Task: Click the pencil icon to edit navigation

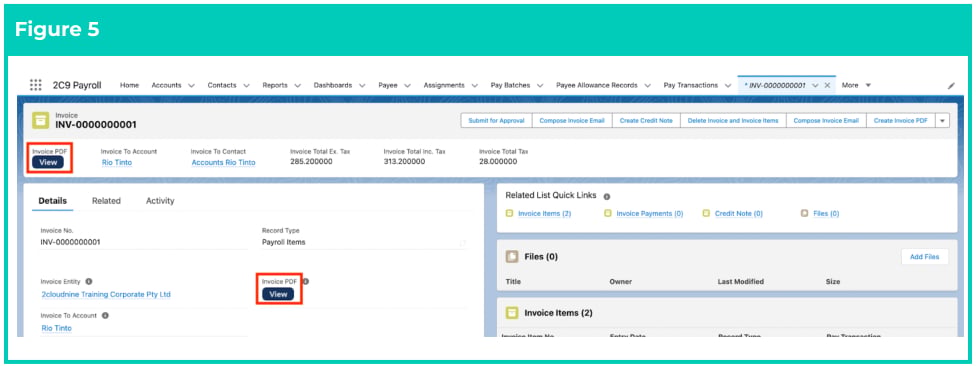Action: point(951,86)
